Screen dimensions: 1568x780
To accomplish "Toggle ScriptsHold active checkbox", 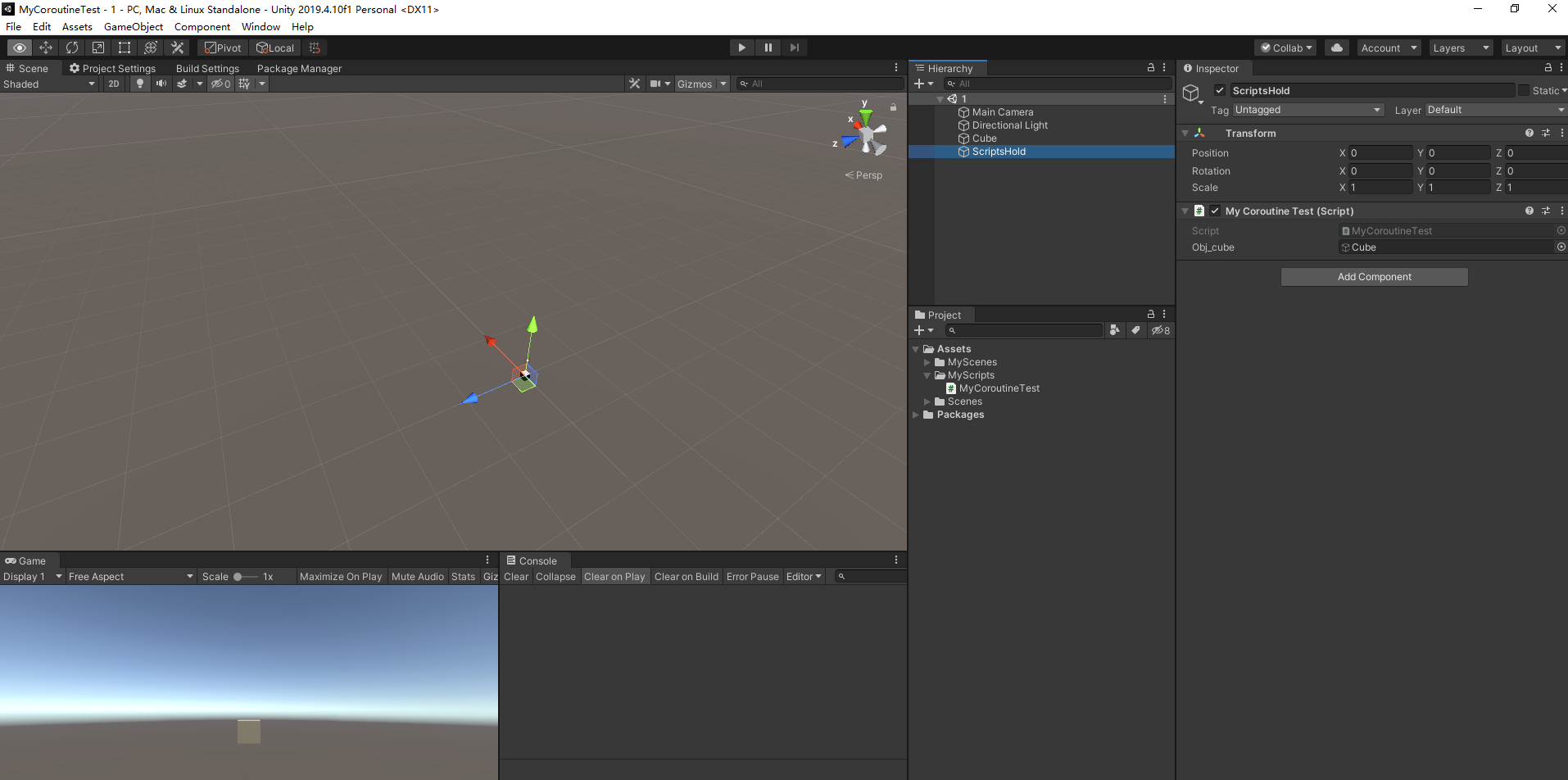I will click(1220, 91).
